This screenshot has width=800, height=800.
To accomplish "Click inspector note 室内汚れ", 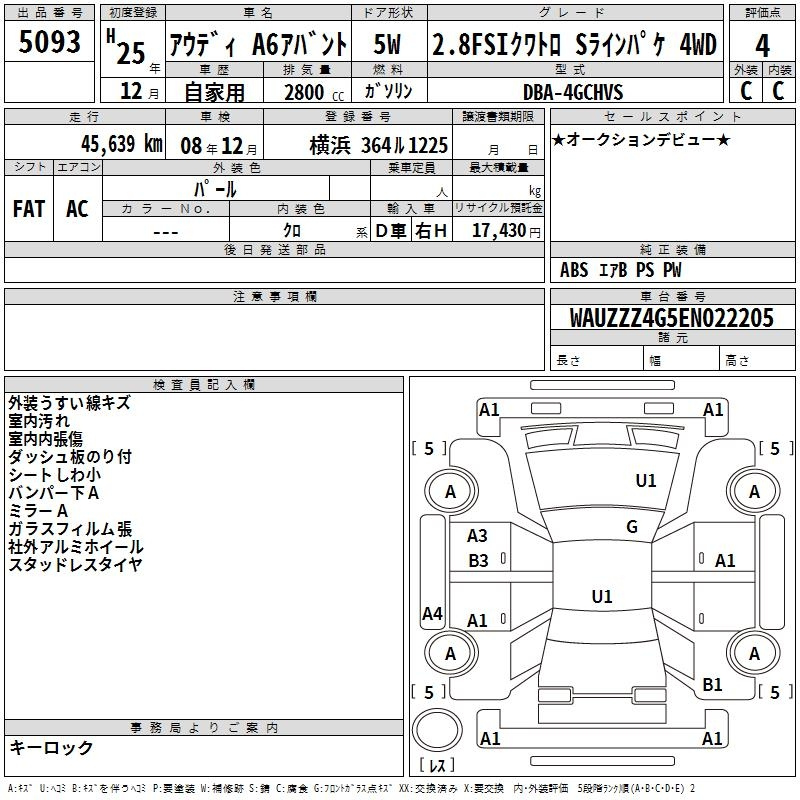I will click(39, 421).
